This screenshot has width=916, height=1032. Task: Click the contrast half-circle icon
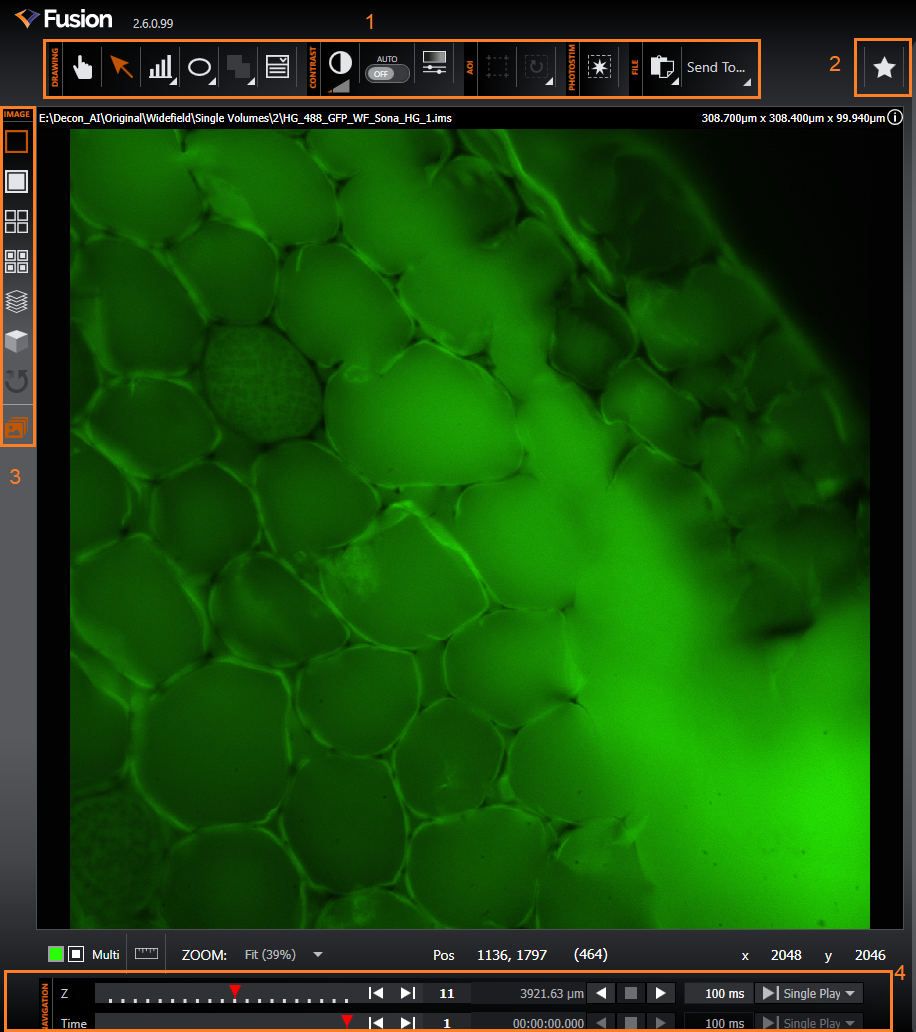coord(340,63)
